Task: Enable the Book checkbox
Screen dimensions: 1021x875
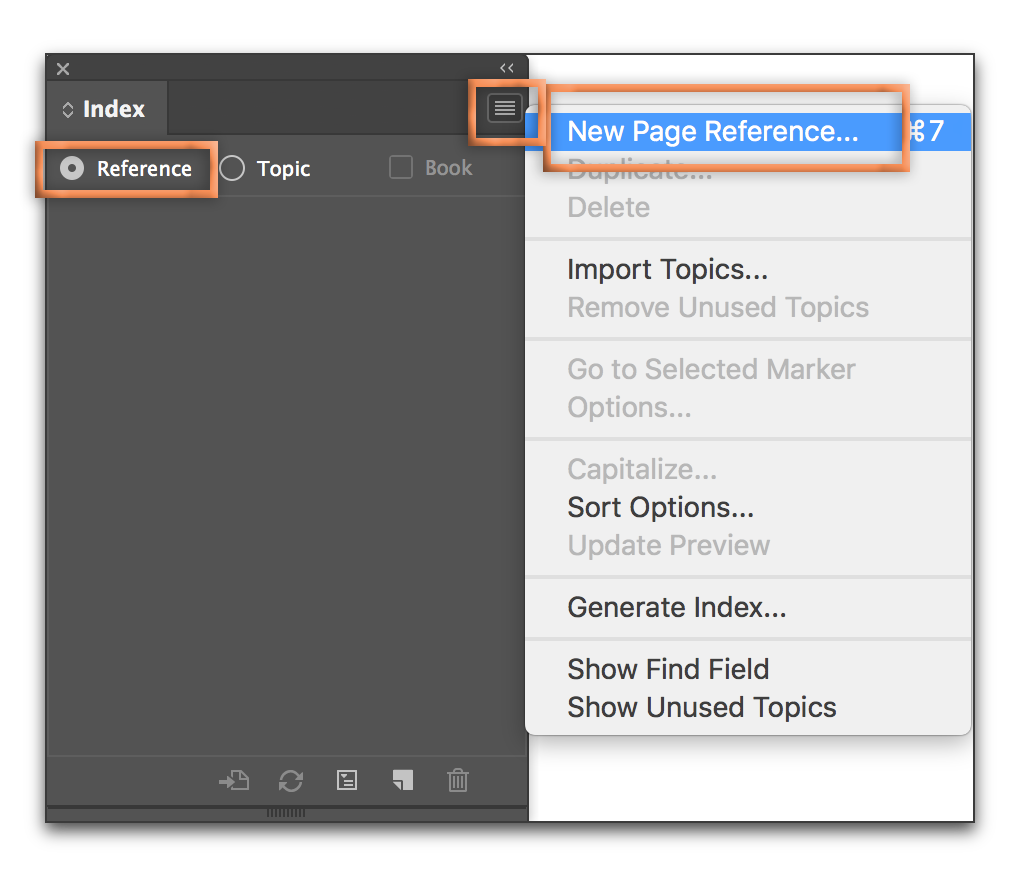Action: coord(400,167)
